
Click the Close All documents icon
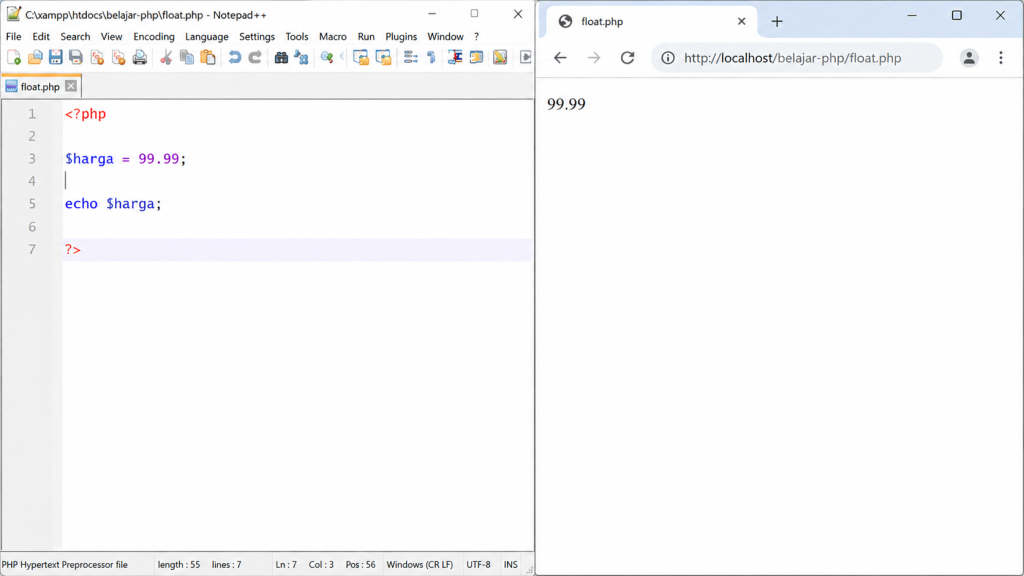coord(118,57)
